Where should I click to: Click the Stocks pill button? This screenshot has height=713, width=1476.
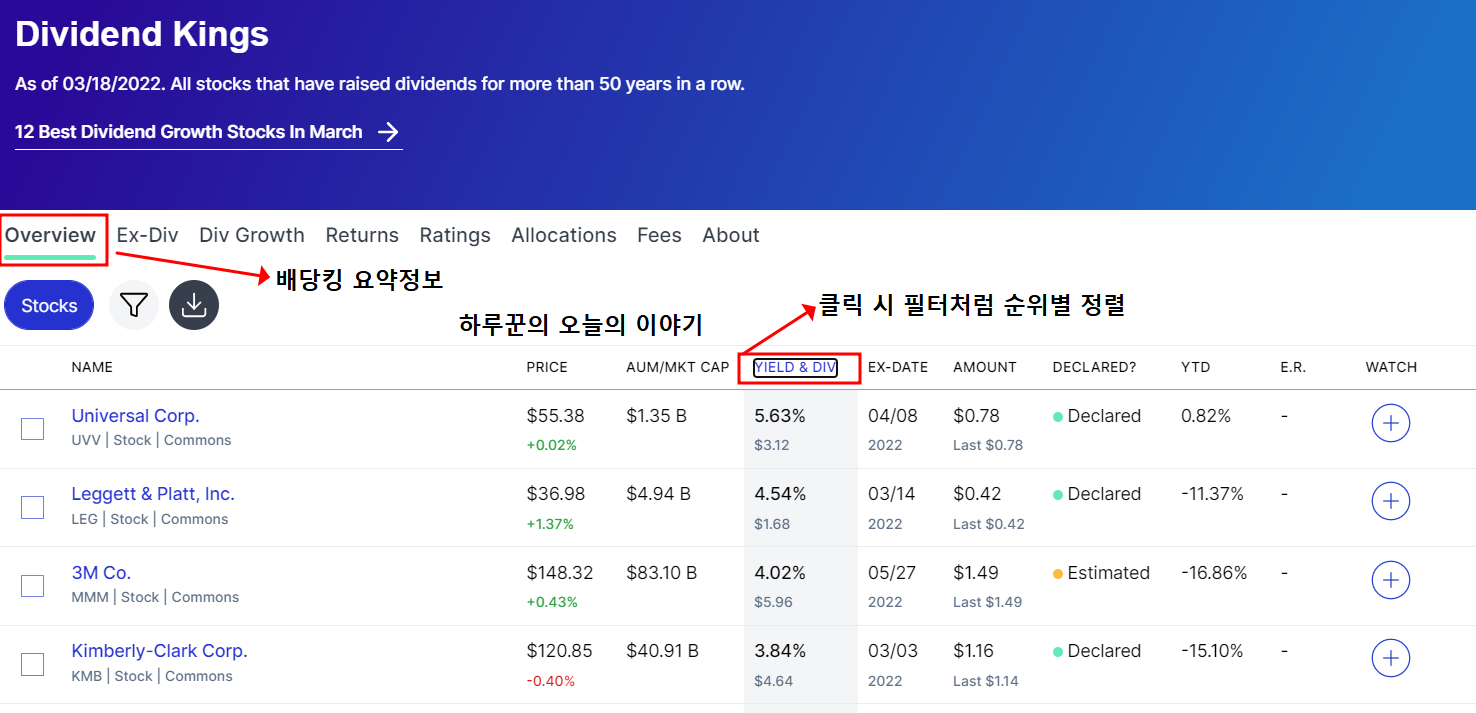coord(49,305)
